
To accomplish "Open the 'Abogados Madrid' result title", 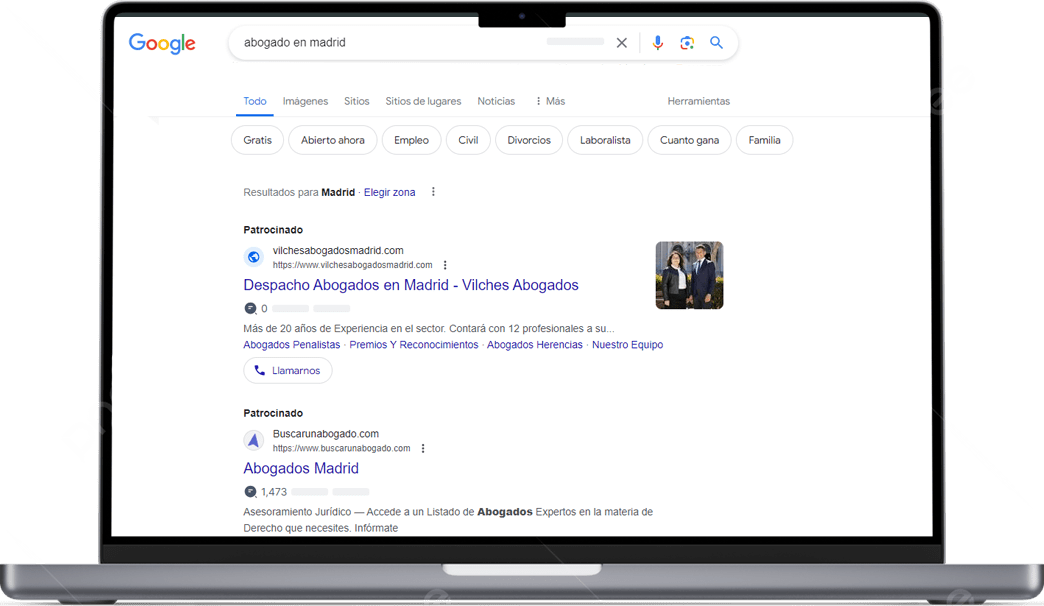I will 301,468.
